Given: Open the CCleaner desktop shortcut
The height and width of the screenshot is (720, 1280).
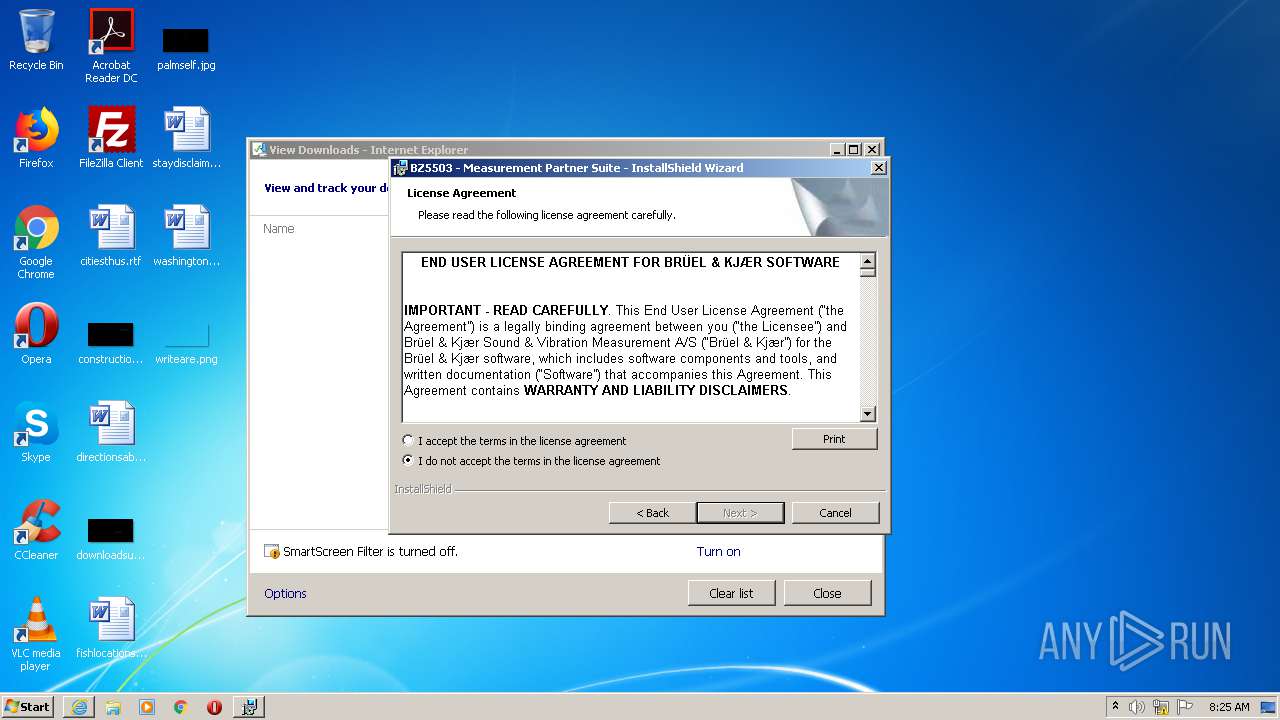Looking at the screenshot, I should tap(36, 530).
